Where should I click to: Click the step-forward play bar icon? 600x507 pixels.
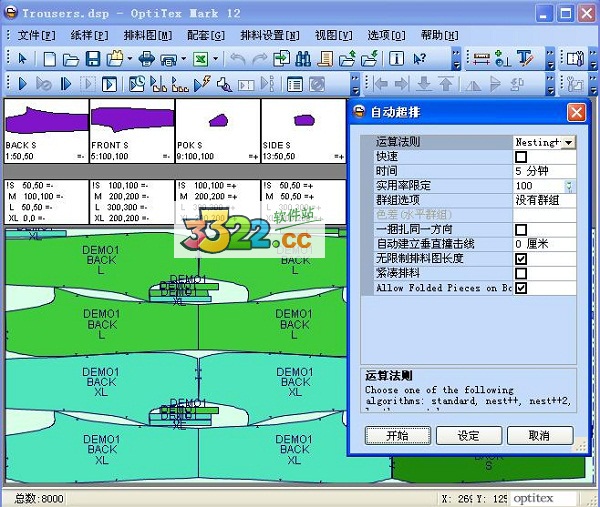click(66, 84)
